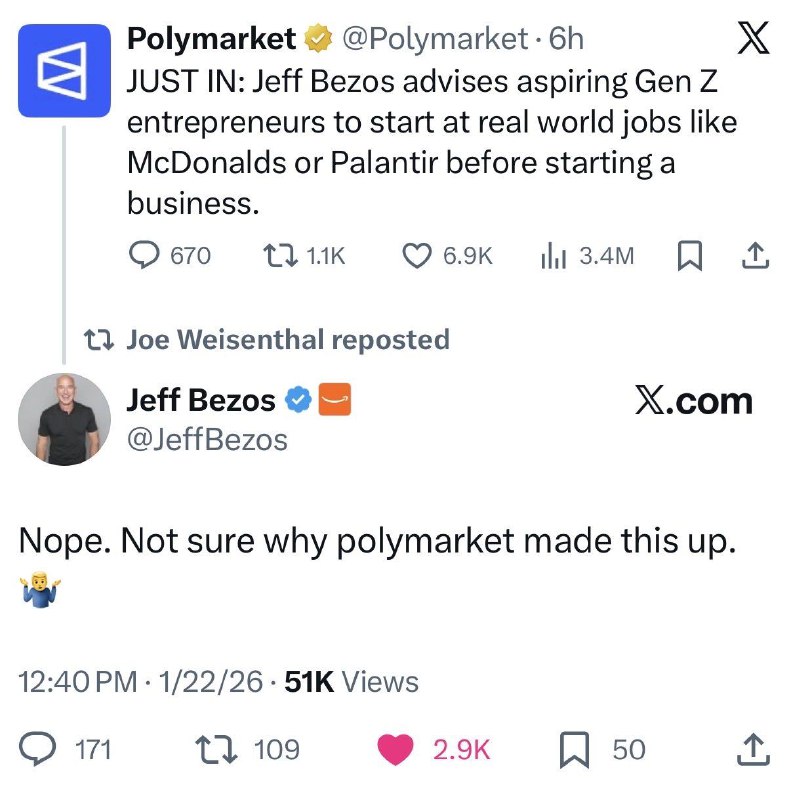
Task: Unlike Jeff Bezos's post
Action: [x=399, y=749]
